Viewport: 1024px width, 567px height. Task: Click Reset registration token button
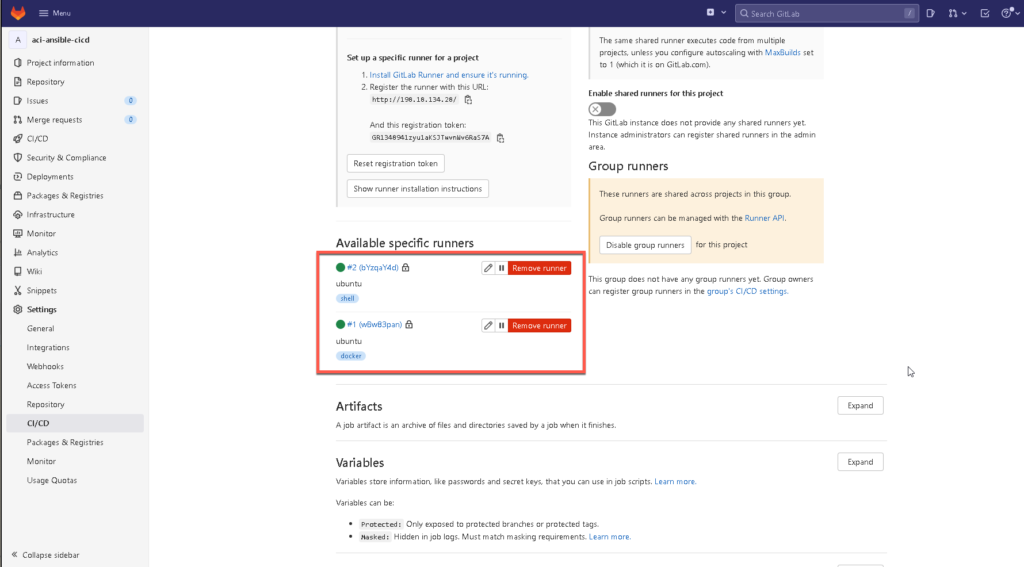pyautogui.click(x=396, y=163)
